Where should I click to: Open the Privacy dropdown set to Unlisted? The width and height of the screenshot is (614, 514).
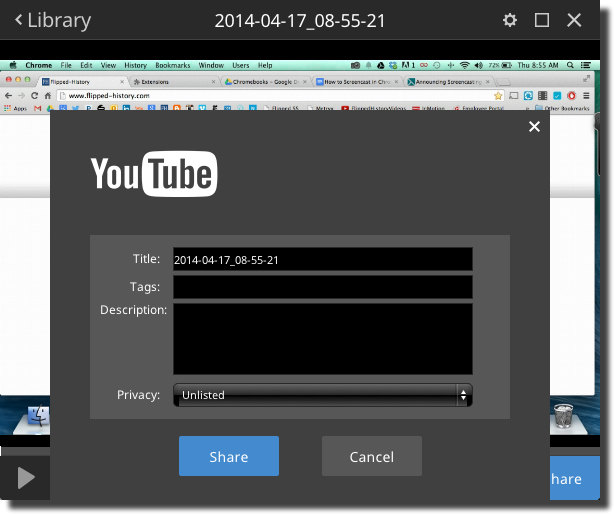coord(323,395)
